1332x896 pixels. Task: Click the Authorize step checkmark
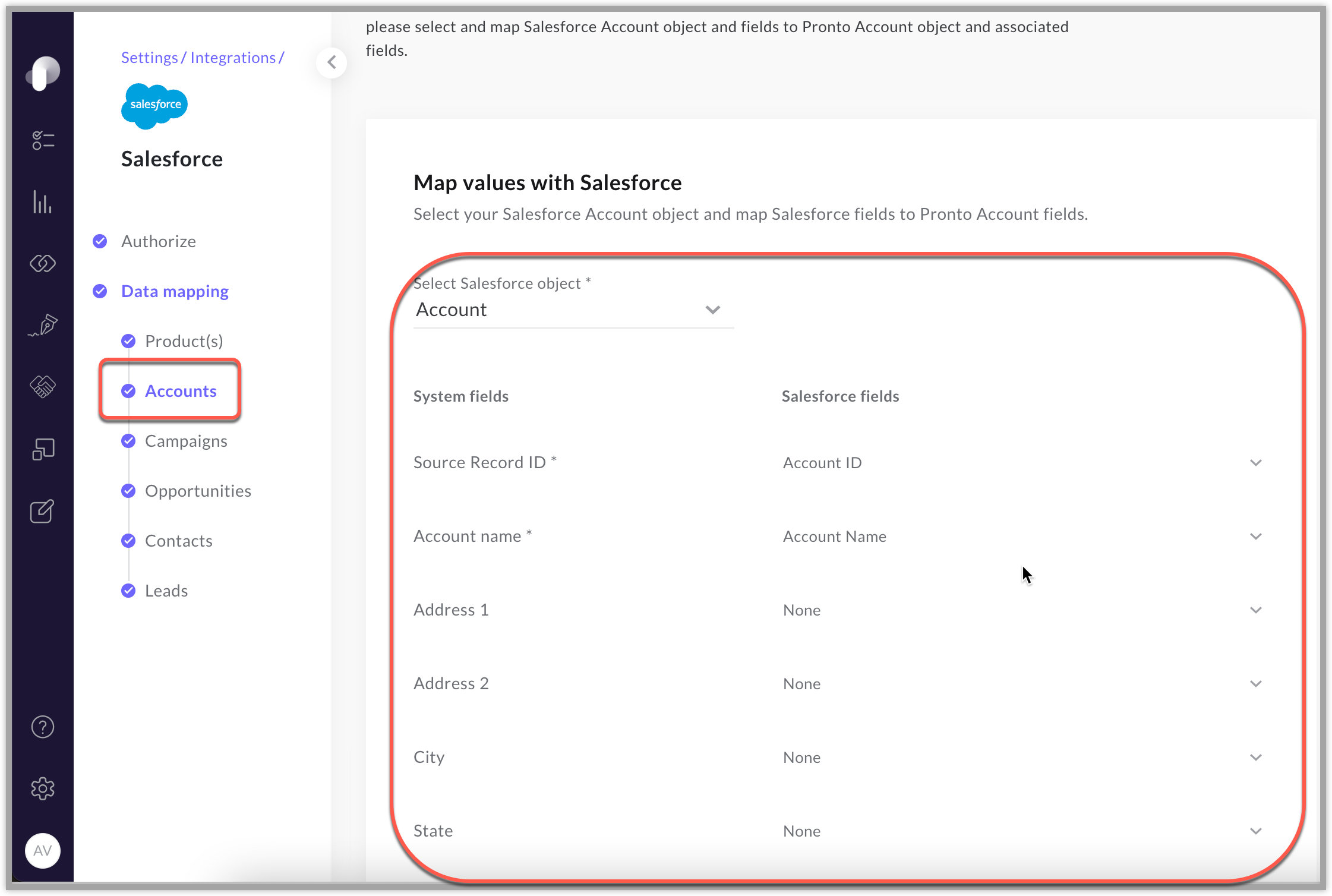click(x=100, y=241)
